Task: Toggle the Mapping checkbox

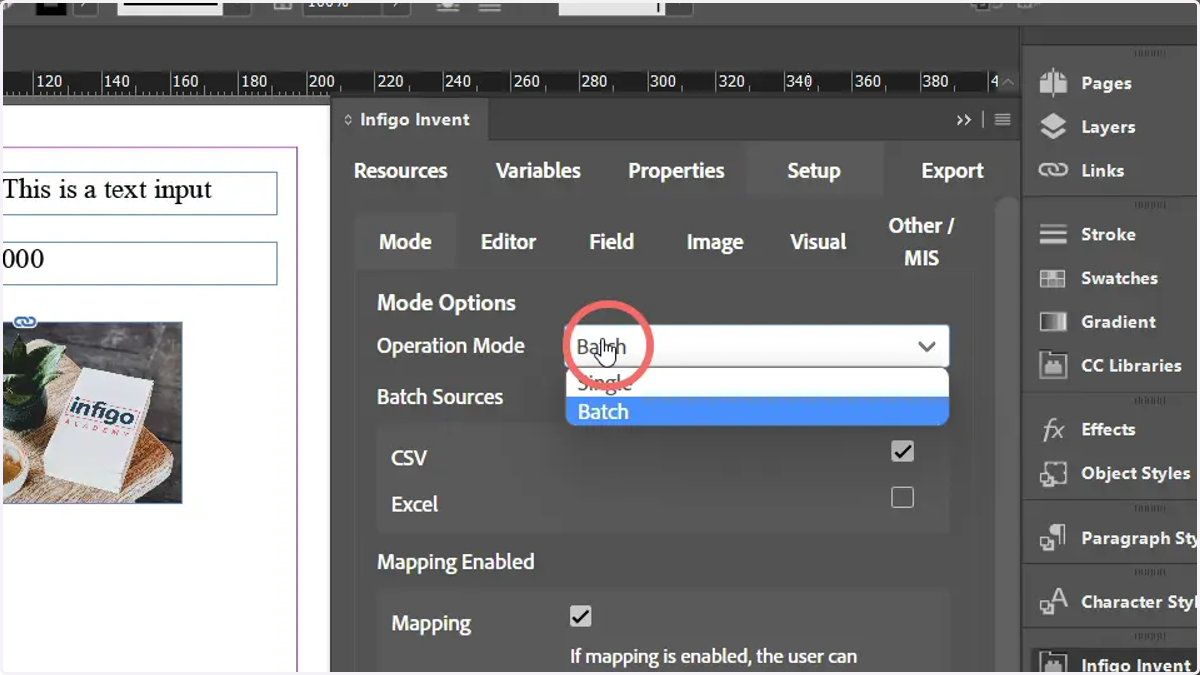Action: [x=580, y=616]
